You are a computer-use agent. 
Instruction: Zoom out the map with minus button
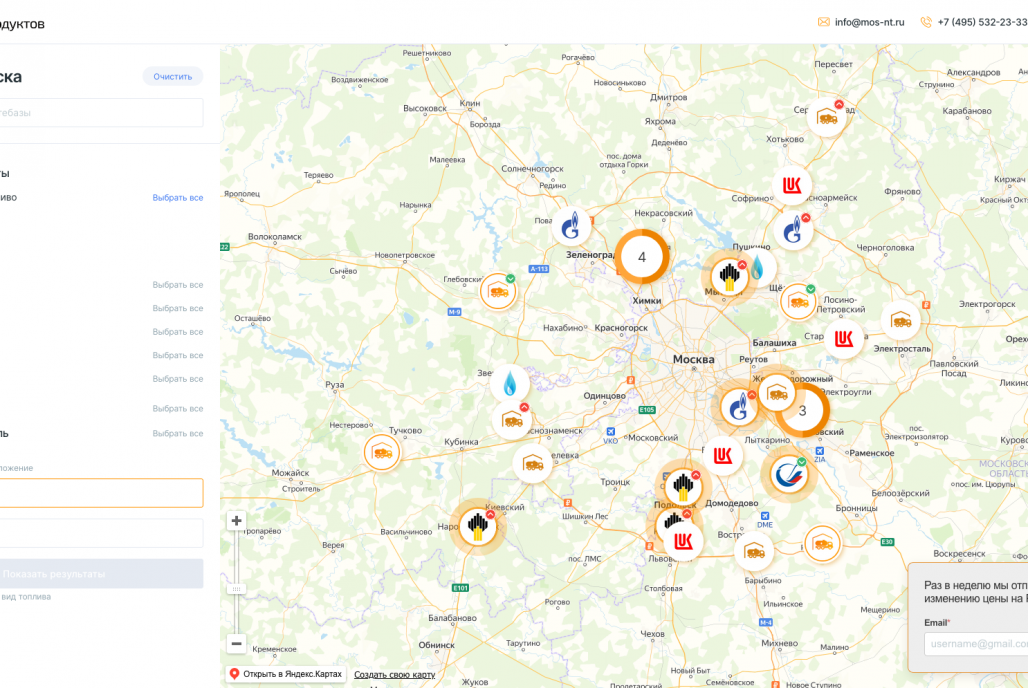coord(237,644)
